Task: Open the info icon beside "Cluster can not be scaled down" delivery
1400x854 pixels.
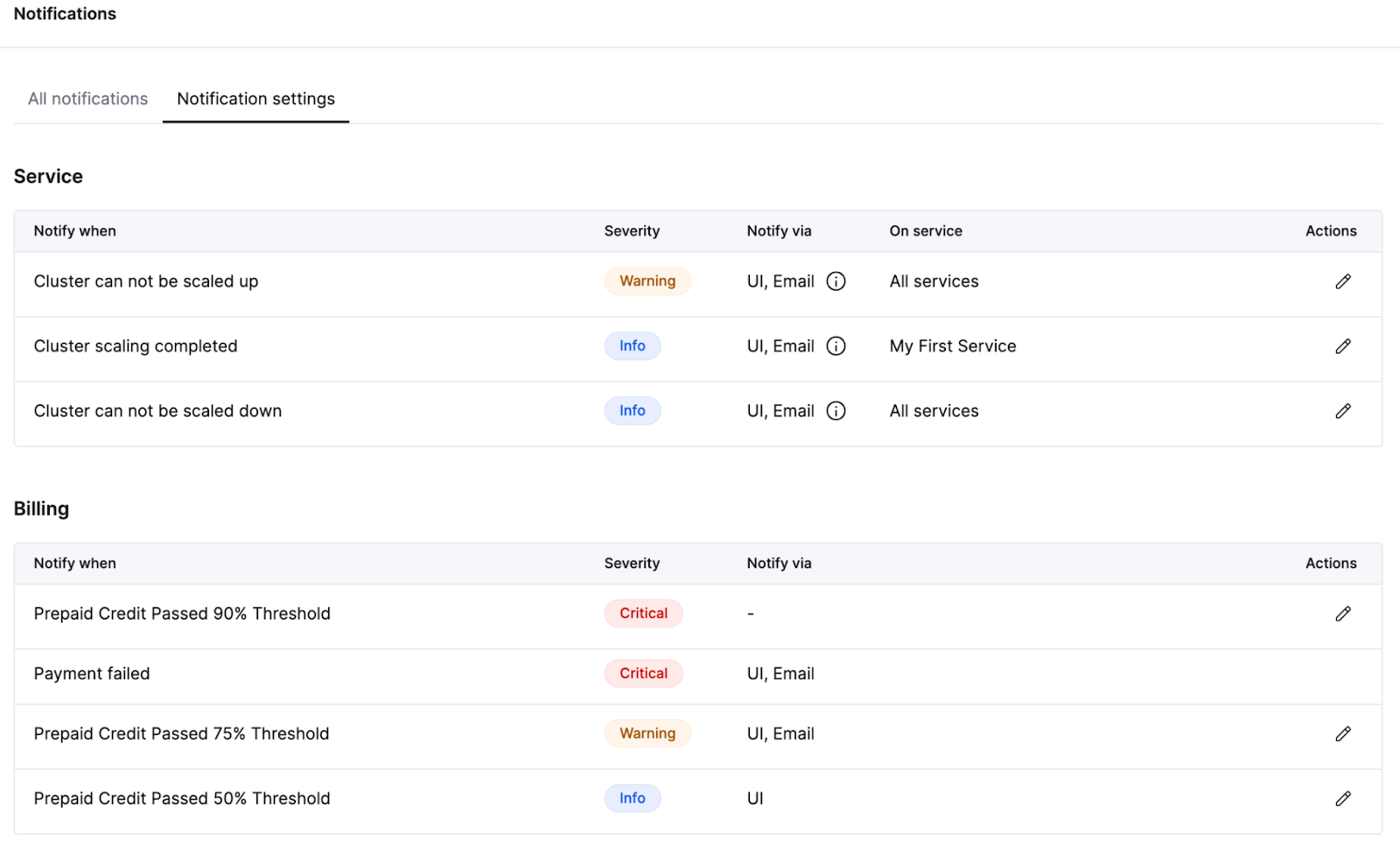Action: coord(836,410)
